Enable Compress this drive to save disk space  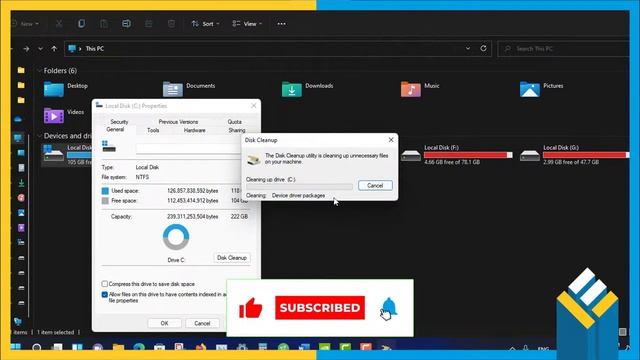[x=104, y=284]
